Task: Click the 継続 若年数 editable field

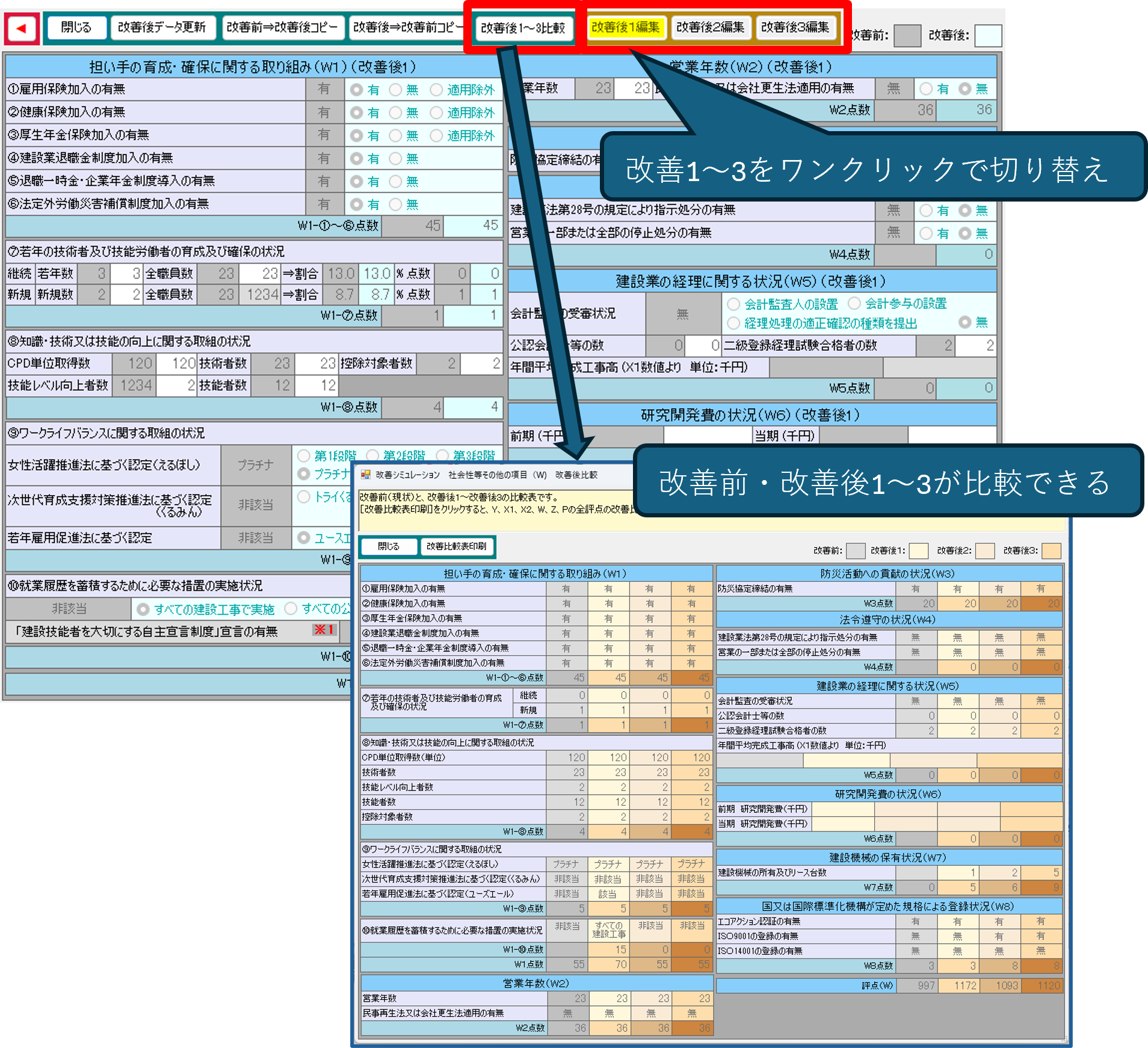Action: coord(126,274)
